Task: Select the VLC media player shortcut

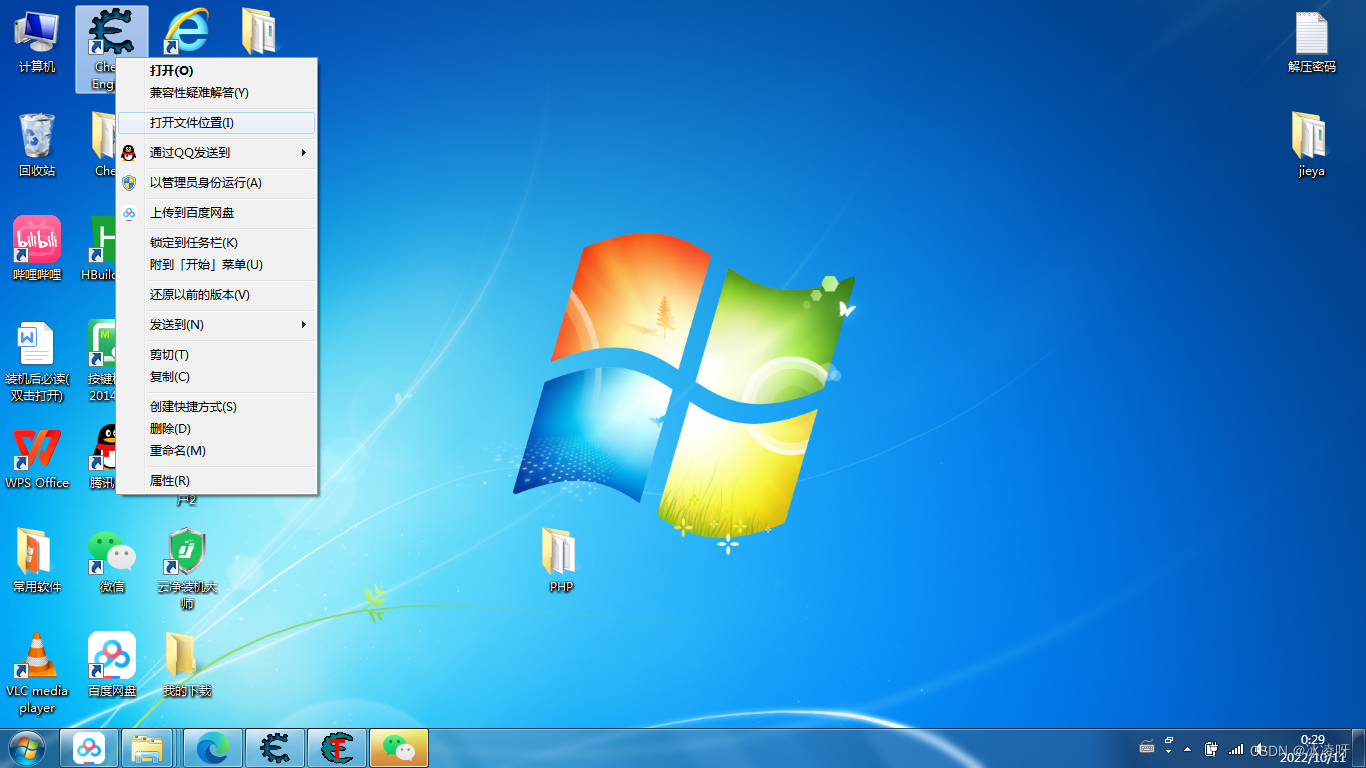Action: [x=37, y=673]
